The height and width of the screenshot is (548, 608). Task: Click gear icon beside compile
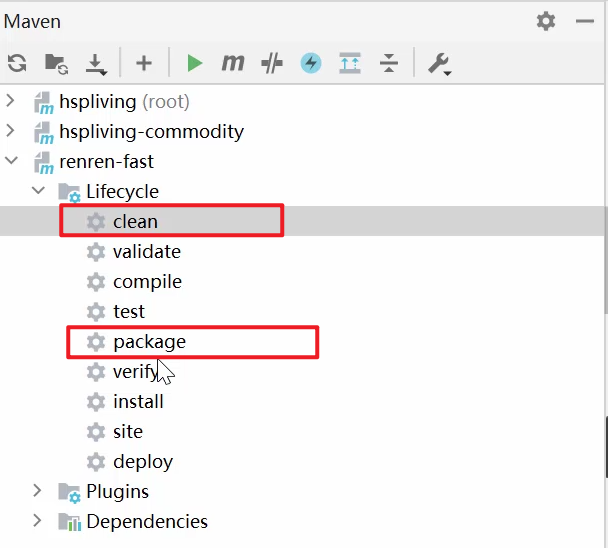point(96,282)
